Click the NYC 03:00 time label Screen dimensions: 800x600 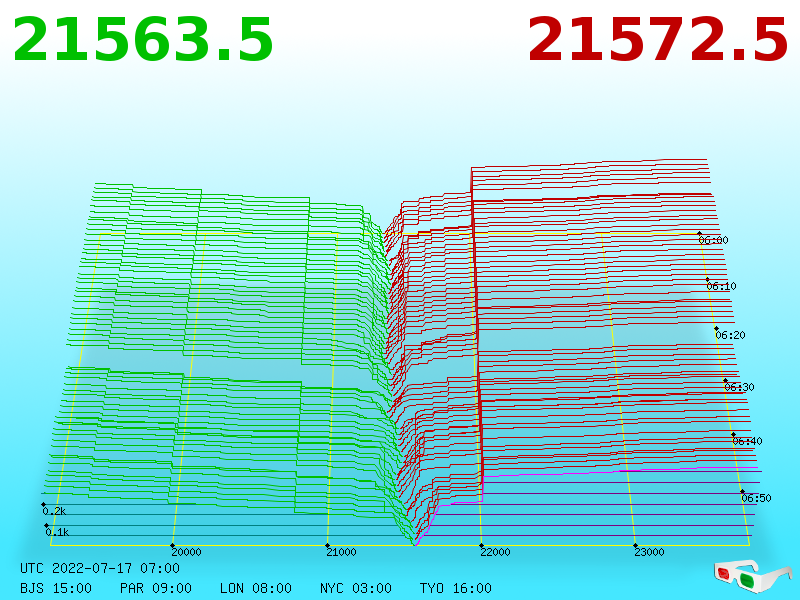coord(356,588)
